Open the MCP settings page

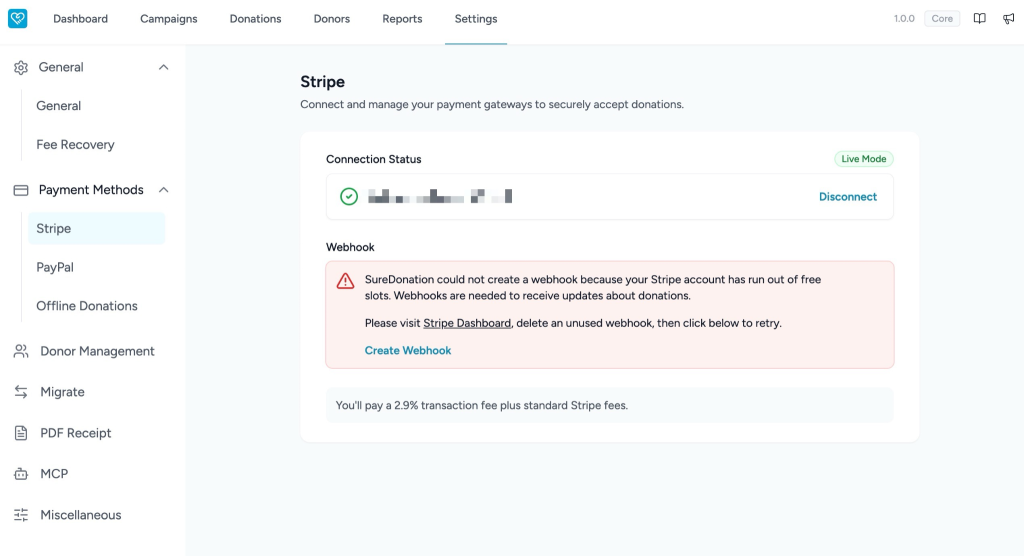[54, 474]
